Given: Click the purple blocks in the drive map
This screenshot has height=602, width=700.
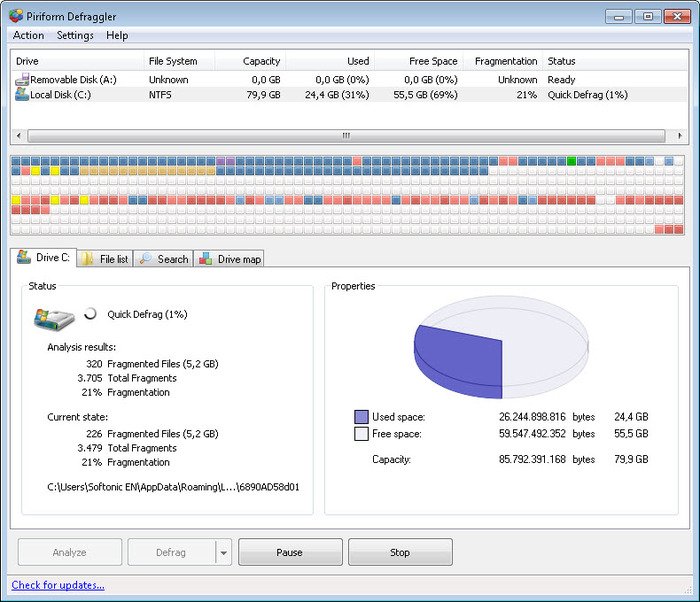Looking at the screenshot, I should (x=225, y=161).
